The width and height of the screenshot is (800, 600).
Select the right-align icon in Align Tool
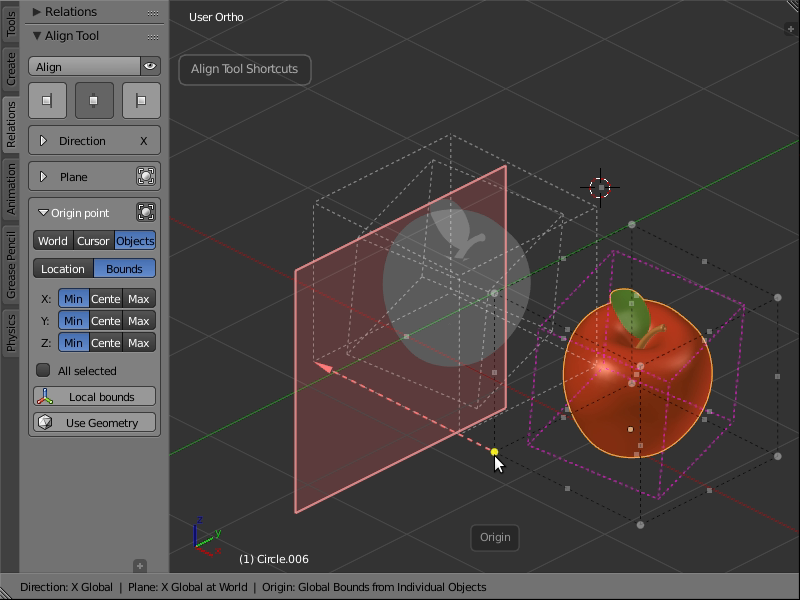point(141,100)
